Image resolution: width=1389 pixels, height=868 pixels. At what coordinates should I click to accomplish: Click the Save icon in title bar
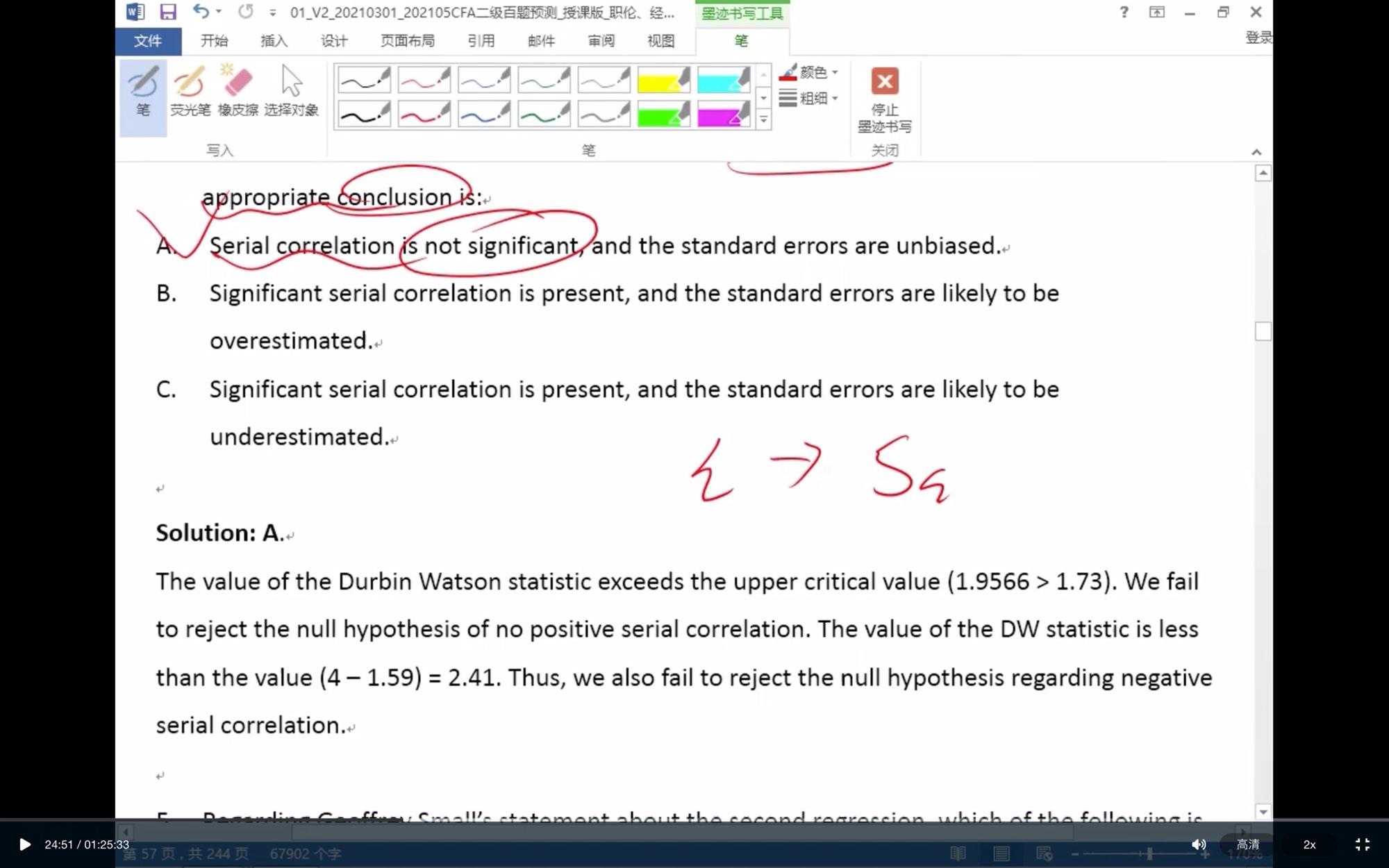tap(167, 12)
